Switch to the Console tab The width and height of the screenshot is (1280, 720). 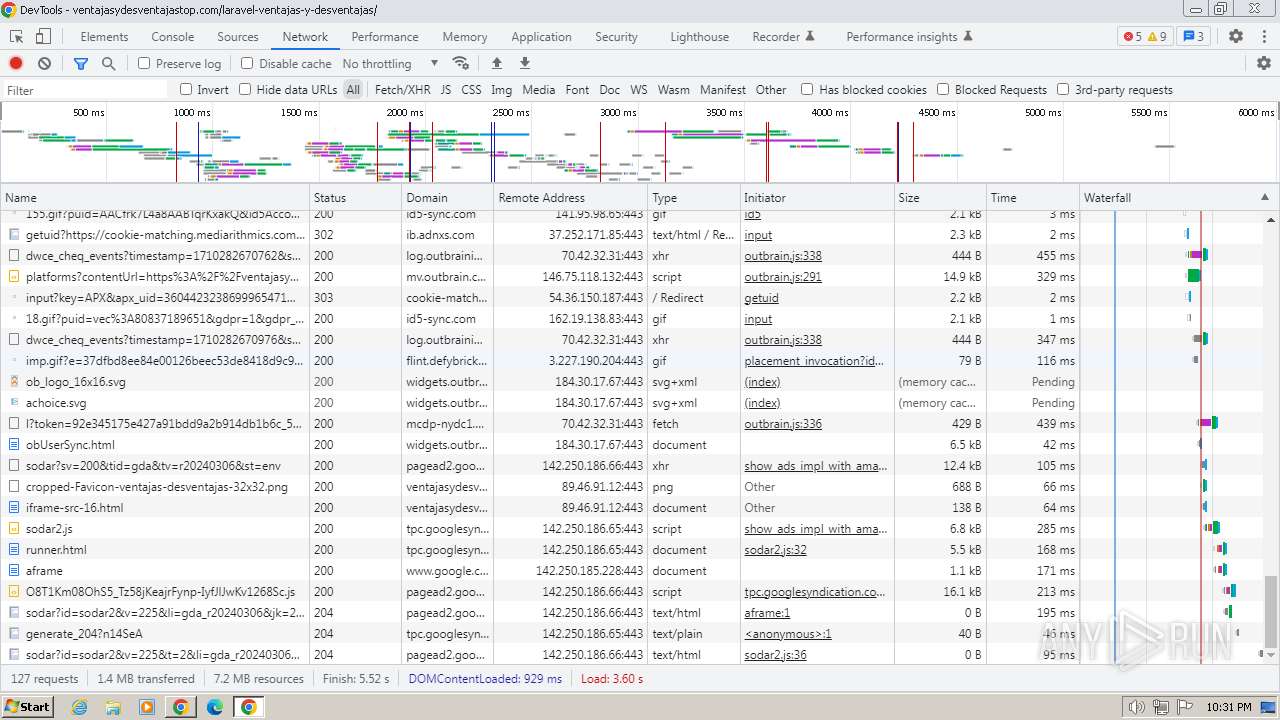[173, 36]
